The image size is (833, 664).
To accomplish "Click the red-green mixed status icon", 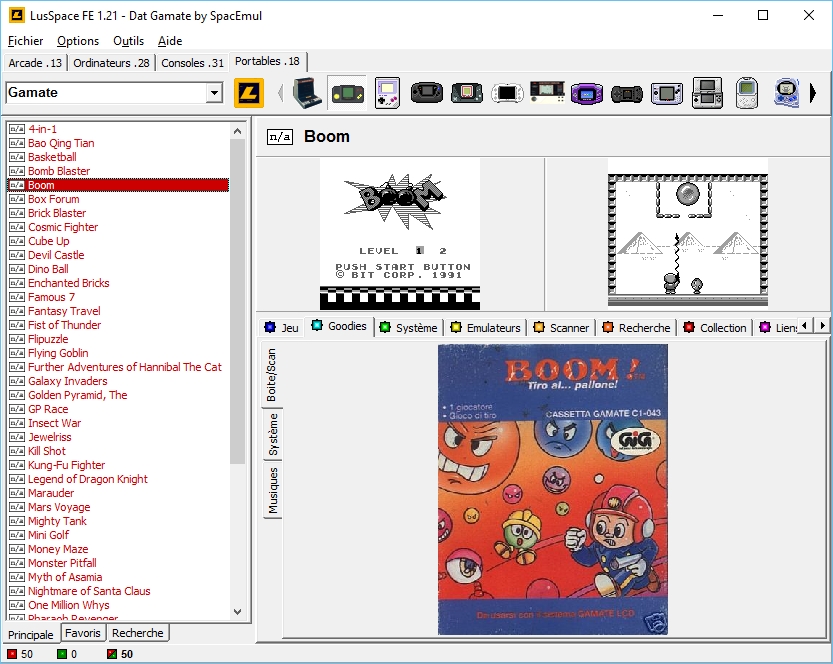I will [x=112, y=654].
